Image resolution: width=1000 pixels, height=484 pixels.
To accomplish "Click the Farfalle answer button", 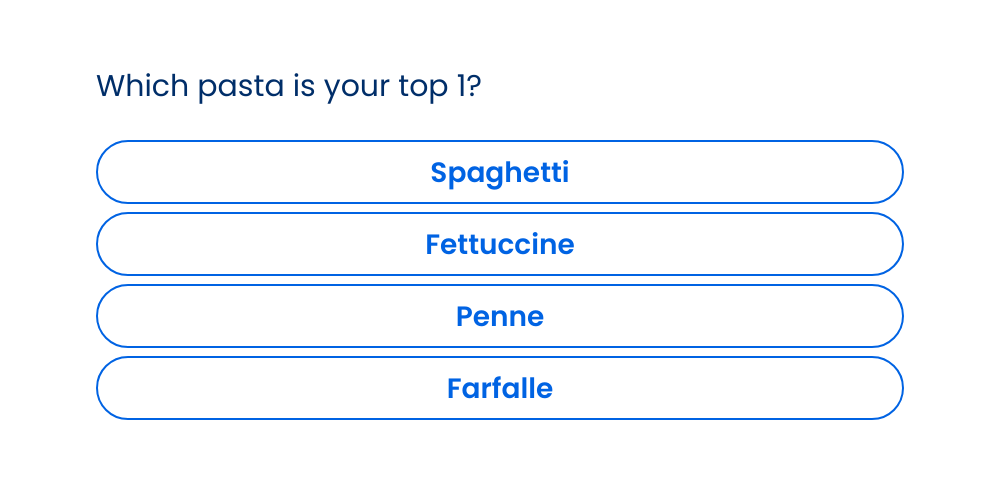I will pos(500,388).
